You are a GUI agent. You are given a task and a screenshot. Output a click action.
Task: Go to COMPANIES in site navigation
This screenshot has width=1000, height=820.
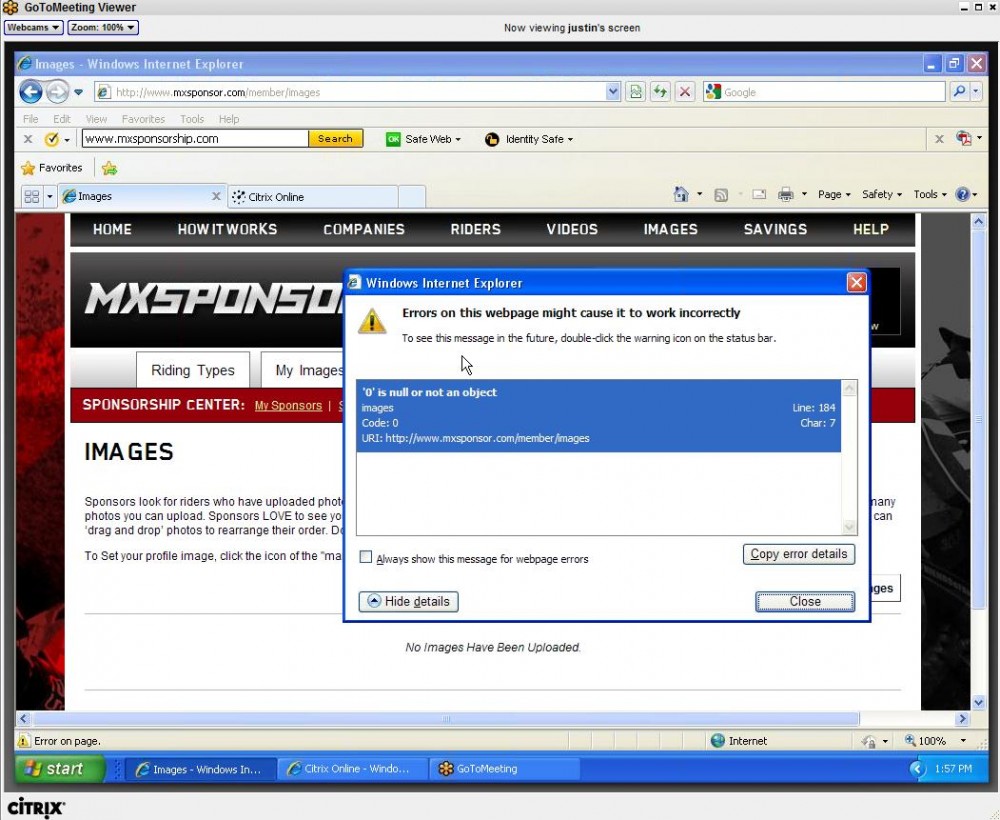coord(364,230)
